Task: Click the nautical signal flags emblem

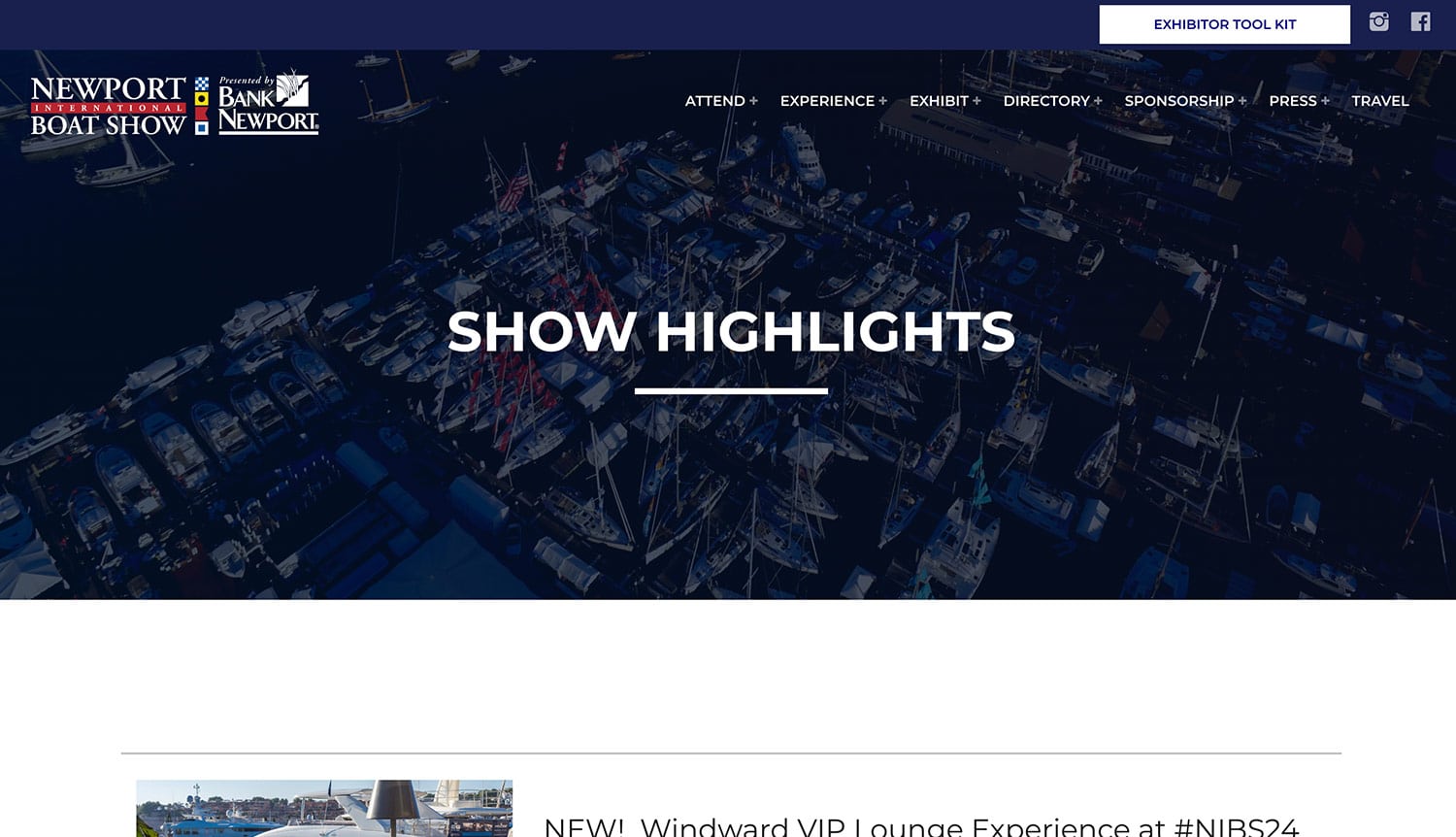Action: click(x=202, y=106)
